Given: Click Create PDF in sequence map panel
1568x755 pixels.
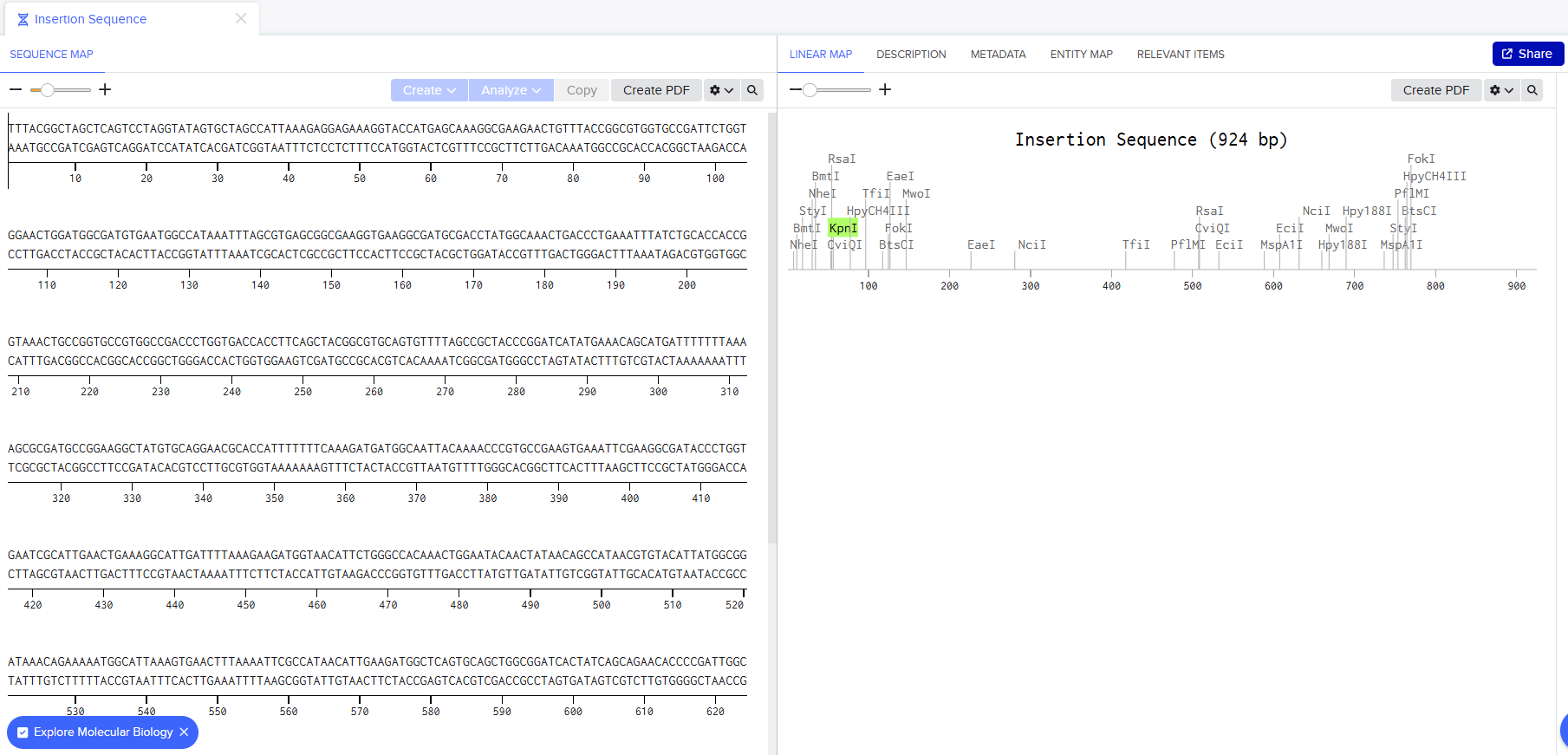Looking at the screenshot, I should pyautogui.click(x=656, y=90).
